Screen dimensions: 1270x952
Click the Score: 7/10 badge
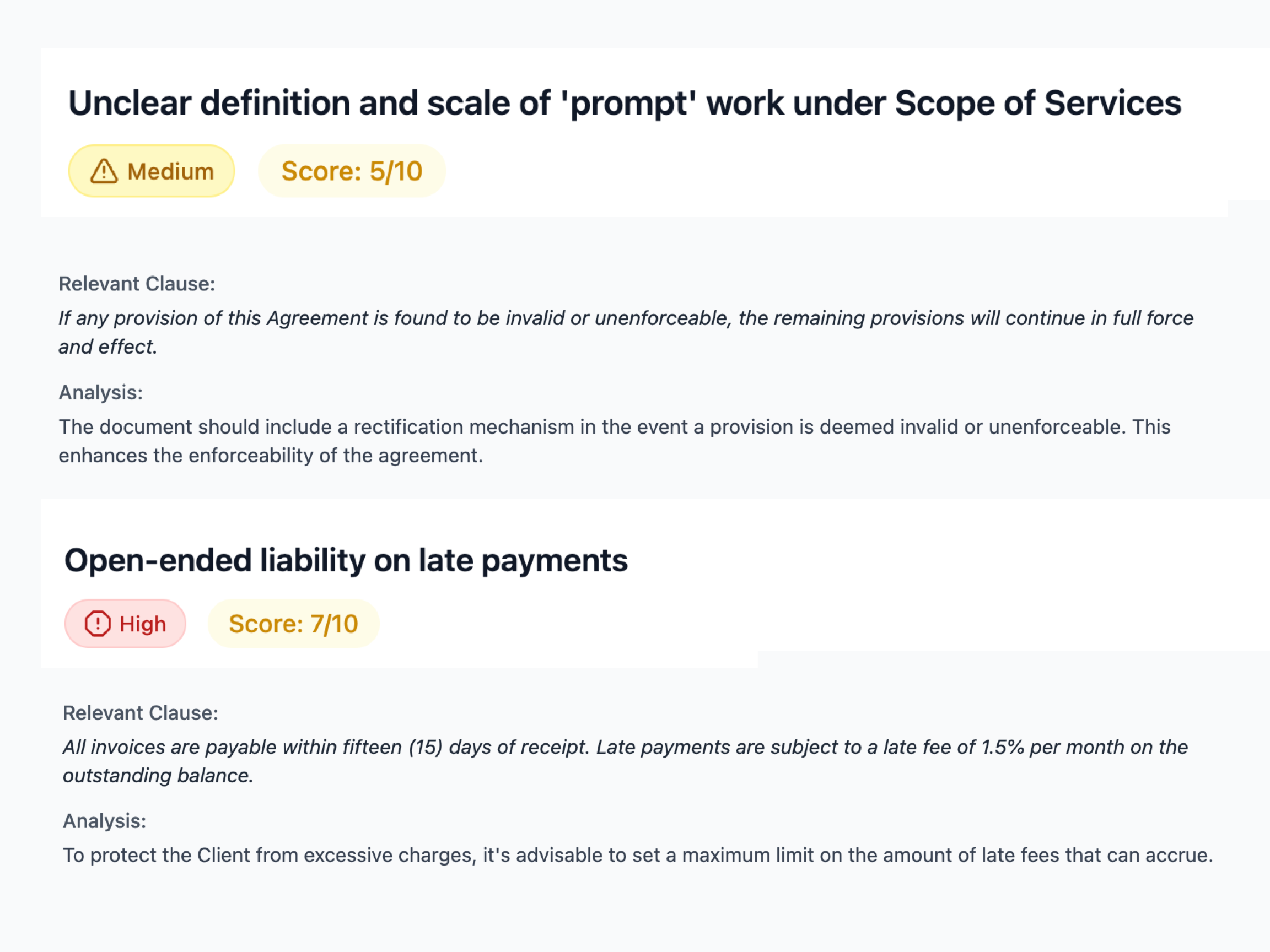[x=293, y=624]
